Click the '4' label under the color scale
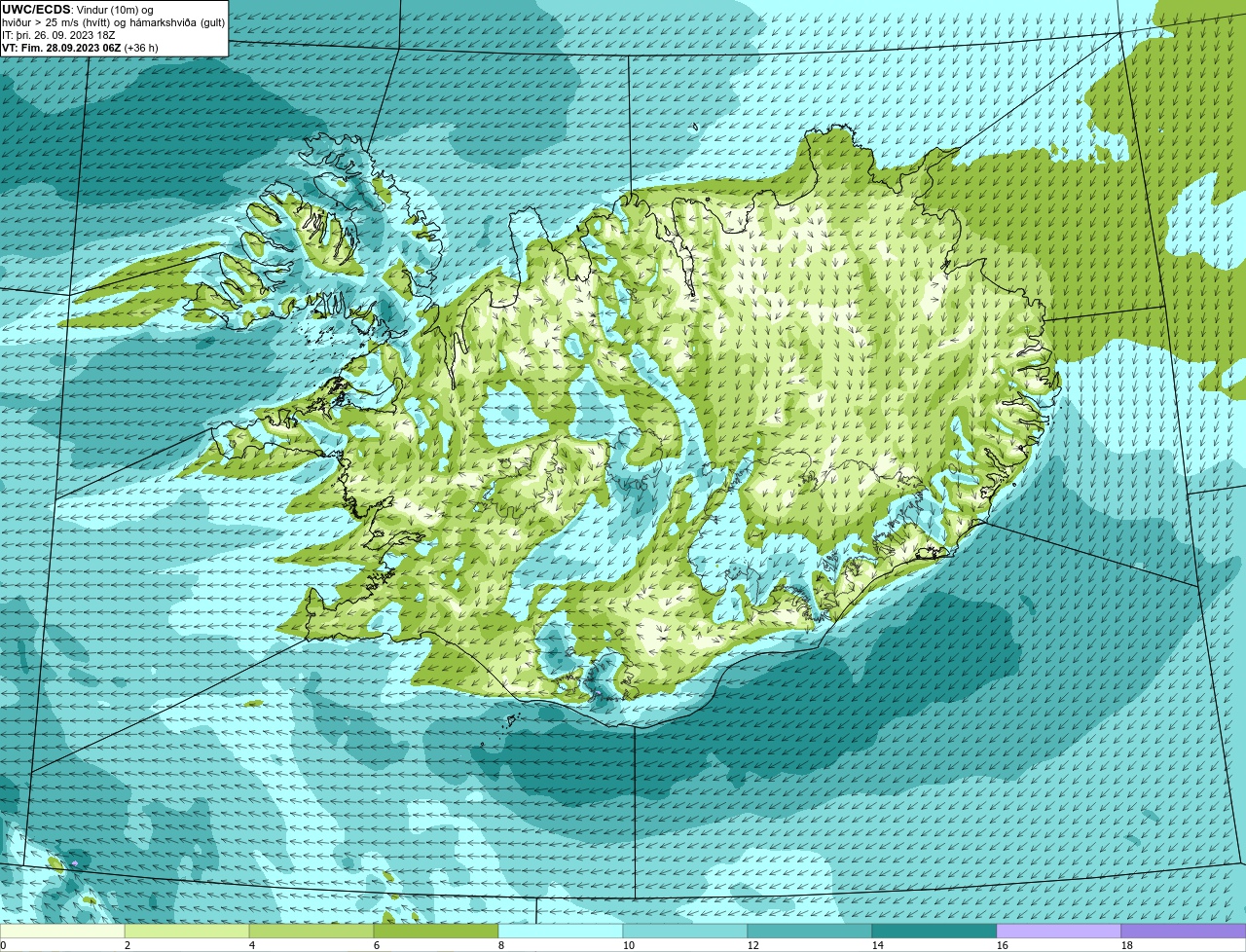Screen dimensions: 1246x952 coord(252,945)
